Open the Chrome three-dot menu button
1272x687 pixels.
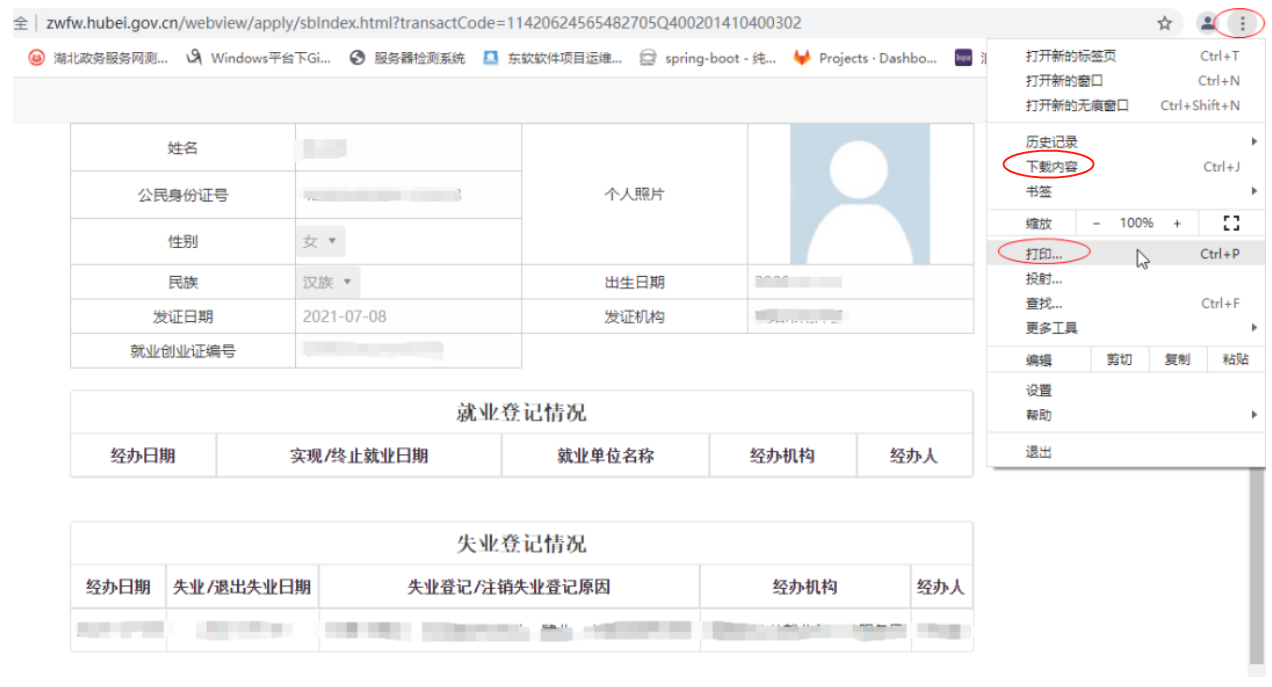tap(1243, 23)
